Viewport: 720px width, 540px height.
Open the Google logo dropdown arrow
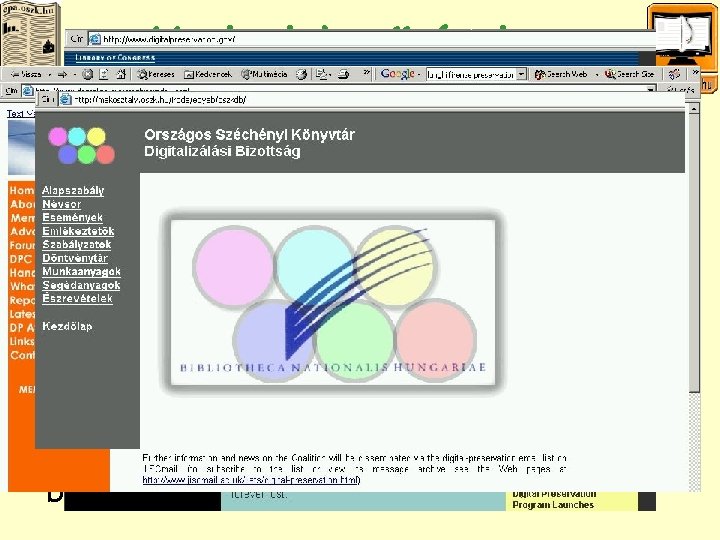pyautogui.click(x=419, y=74)
